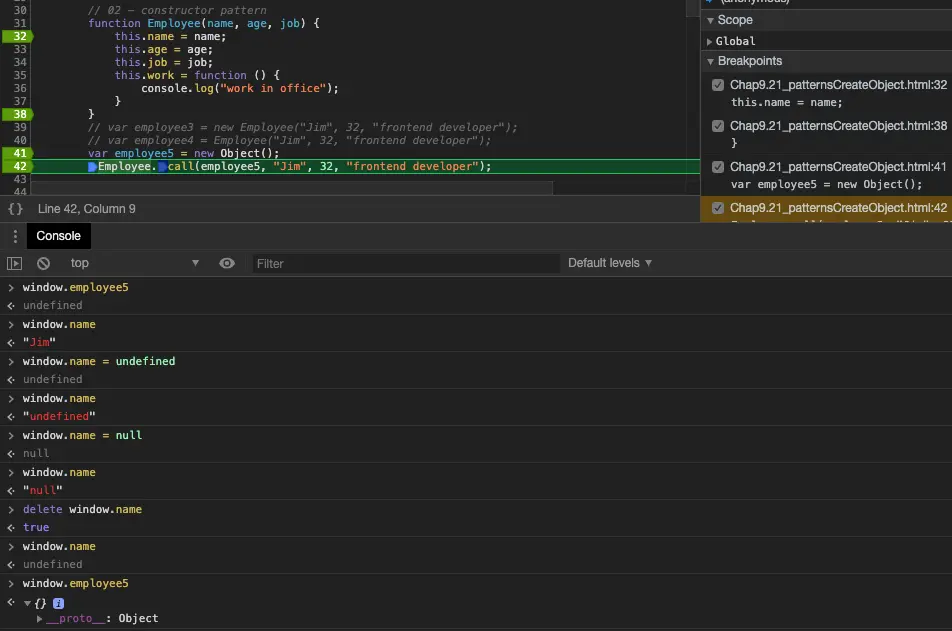Toggle breakpoint on line 38 gutter

coord(18,114)
